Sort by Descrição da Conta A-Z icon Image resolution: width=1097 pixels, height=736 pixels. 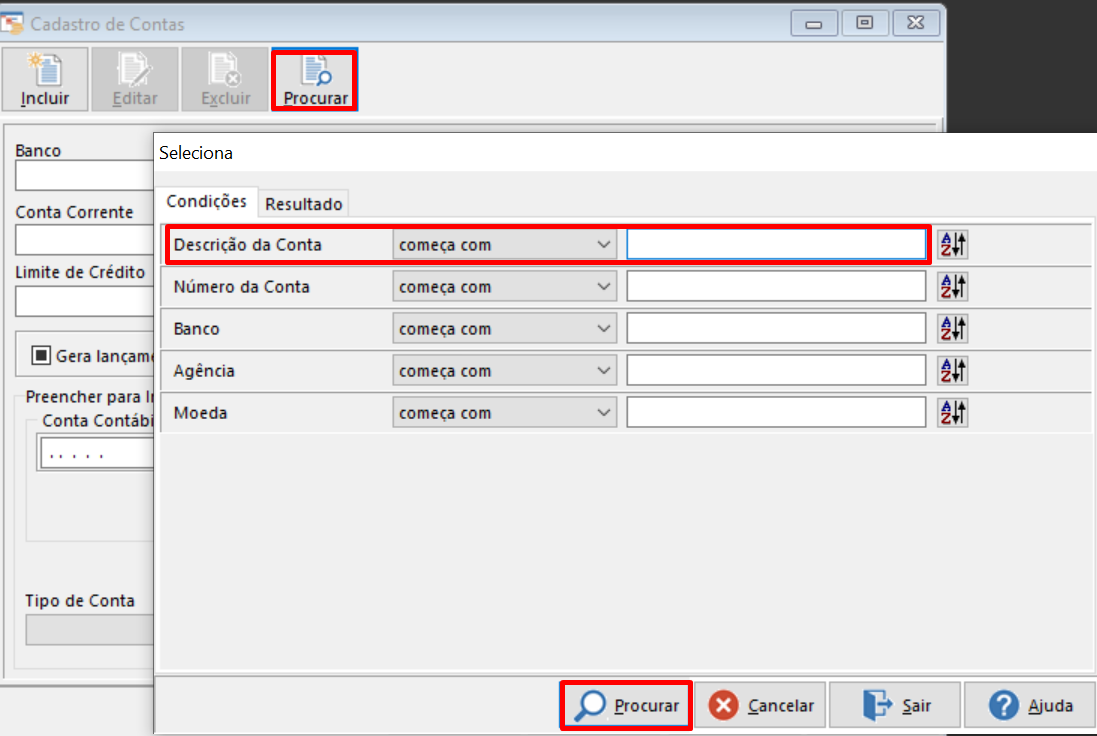coord(952,245)
